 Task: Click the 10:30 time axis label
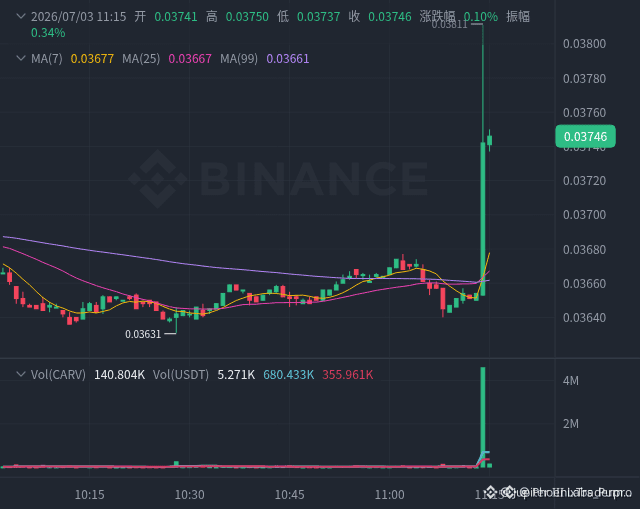pyautogui.click(x=189, y=495)
